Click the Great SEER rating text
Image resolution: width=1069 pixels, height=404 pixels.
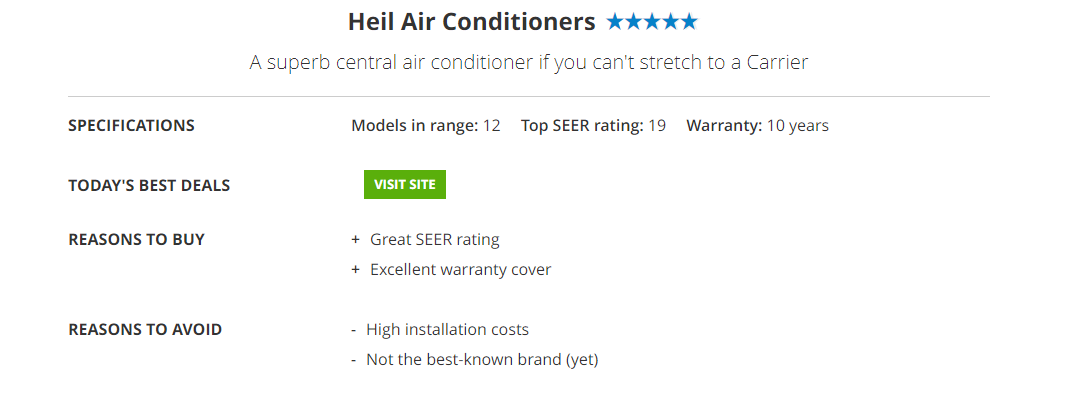pos(434,240)
